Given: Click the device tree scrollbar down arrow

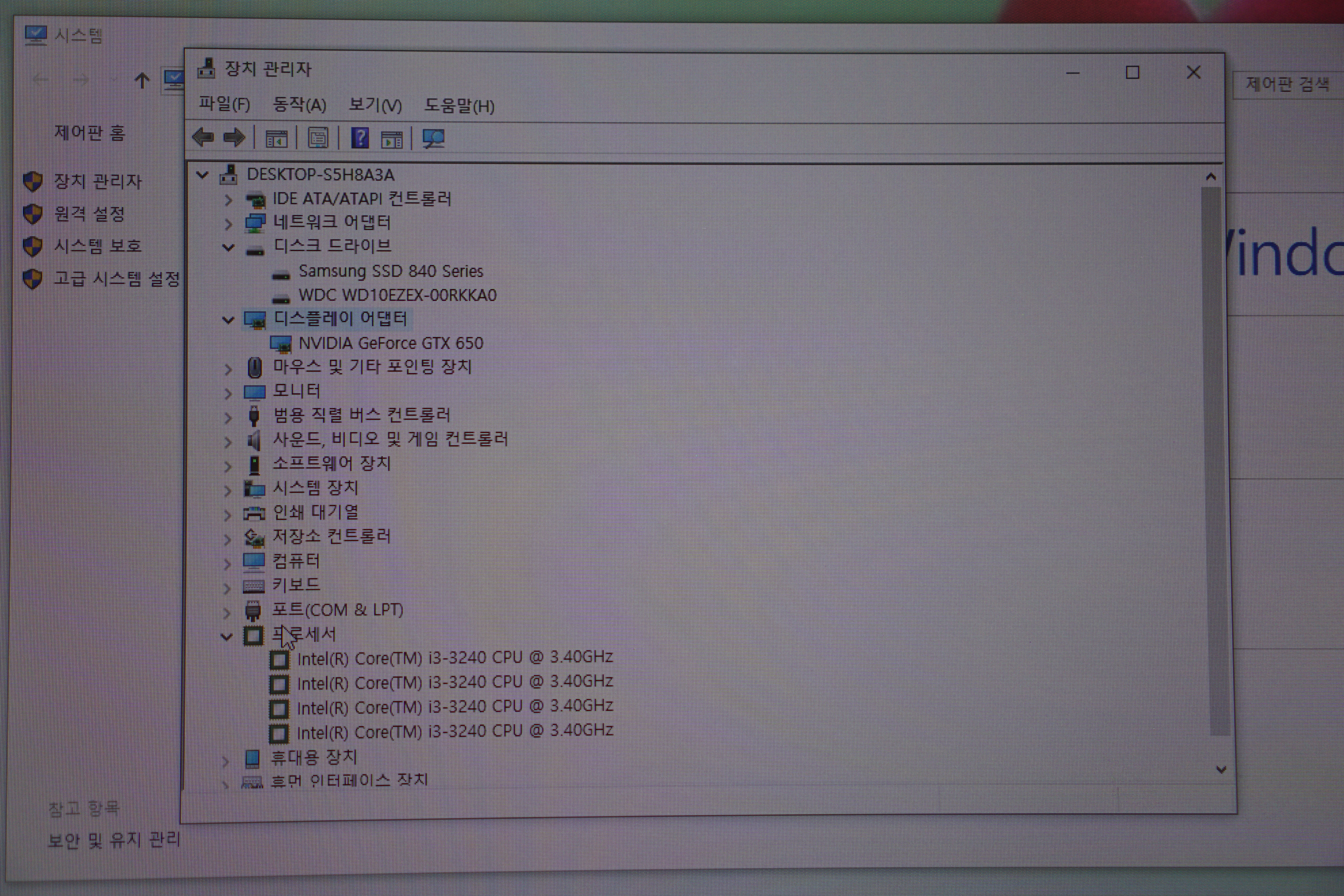Looking at the screenshot, I should 1221,770.
